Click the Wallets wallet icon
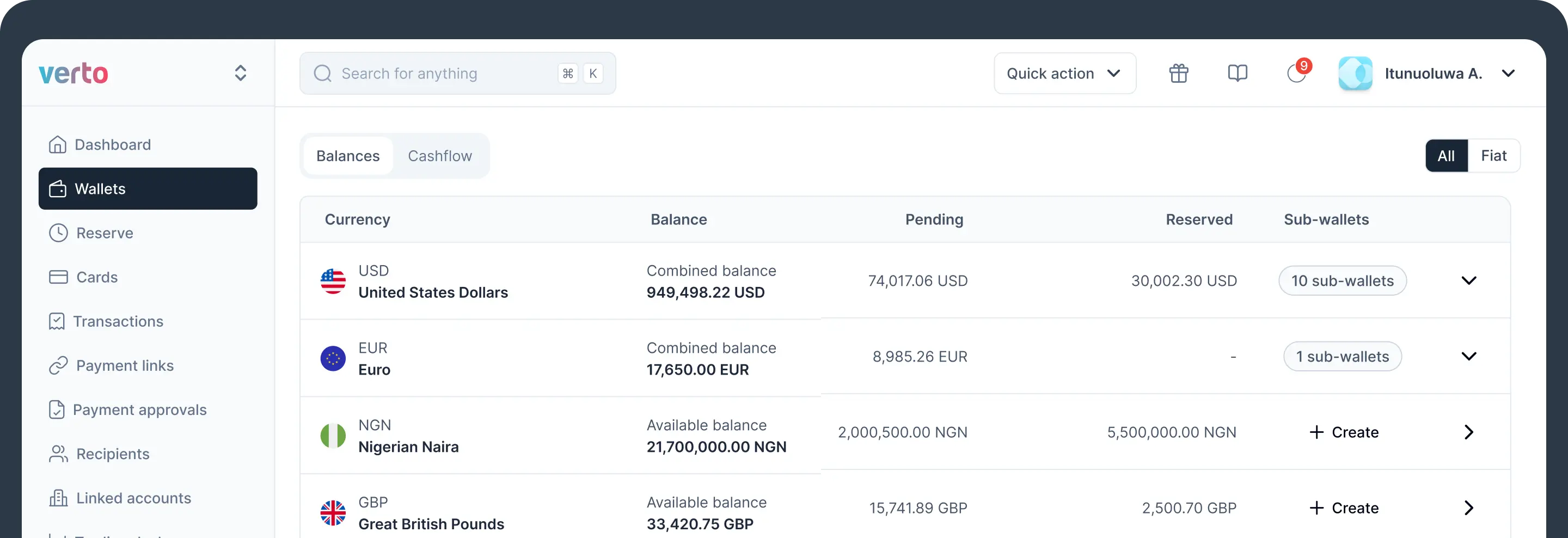This screenshot has height=538, width=1568. point(57,188)
